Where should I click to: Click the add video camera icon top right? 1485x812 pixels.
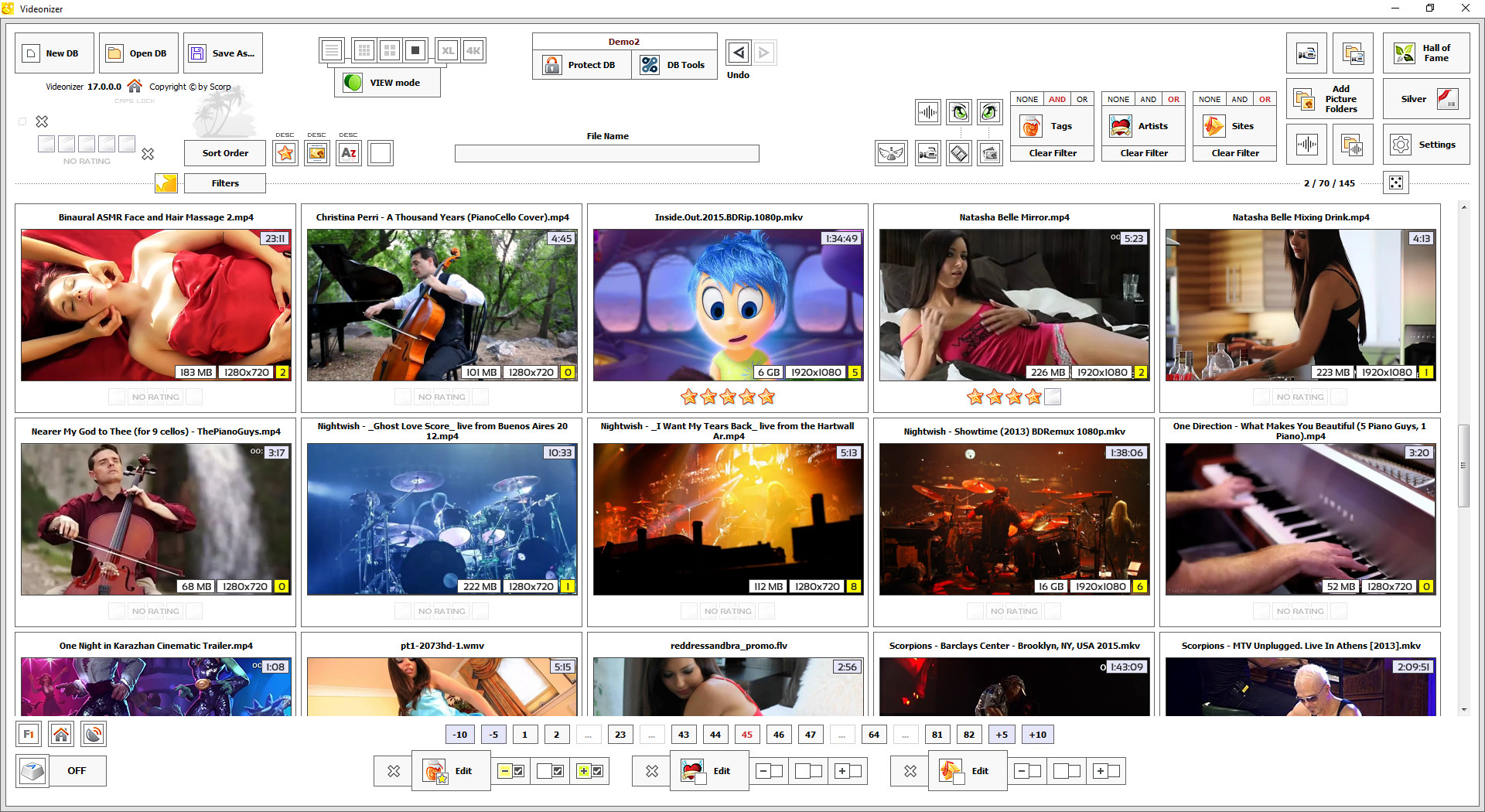(1307, 53)
